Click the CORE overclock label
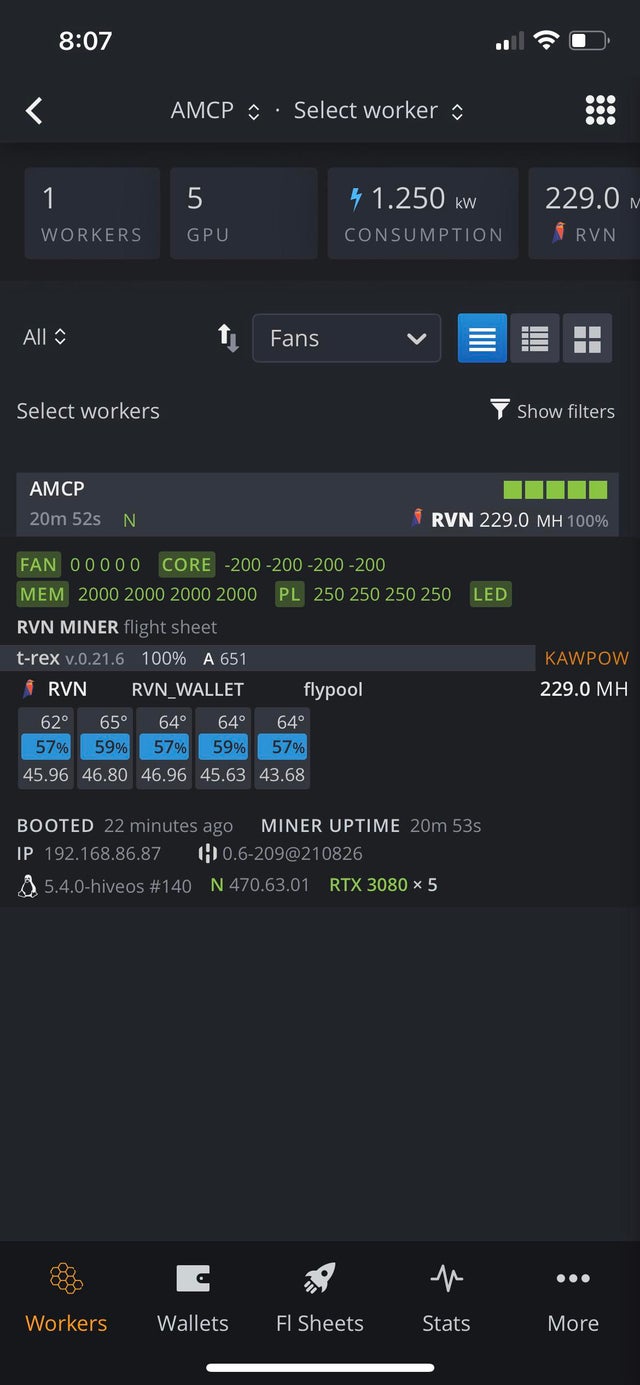This screenshot has height=1385, width=640. pyautogui.click(x=186, y=565)
